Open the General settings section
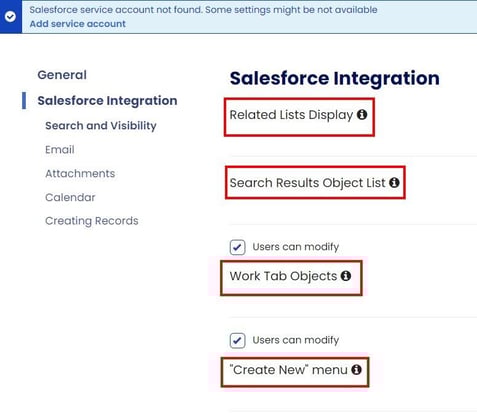This screenshot has width=477, height=417. point(62,75)
